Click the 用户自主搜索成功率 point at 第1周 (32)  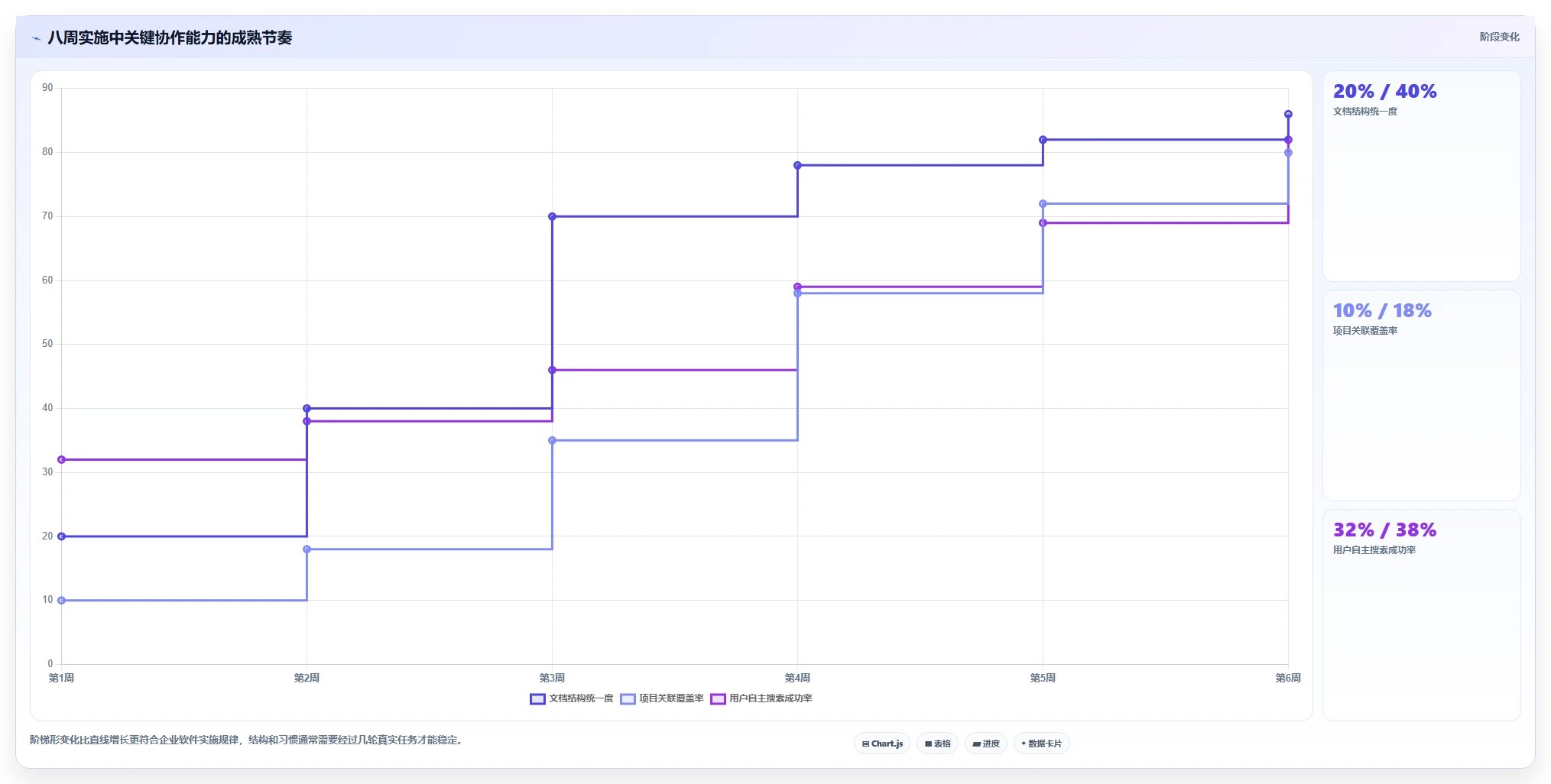61,460
